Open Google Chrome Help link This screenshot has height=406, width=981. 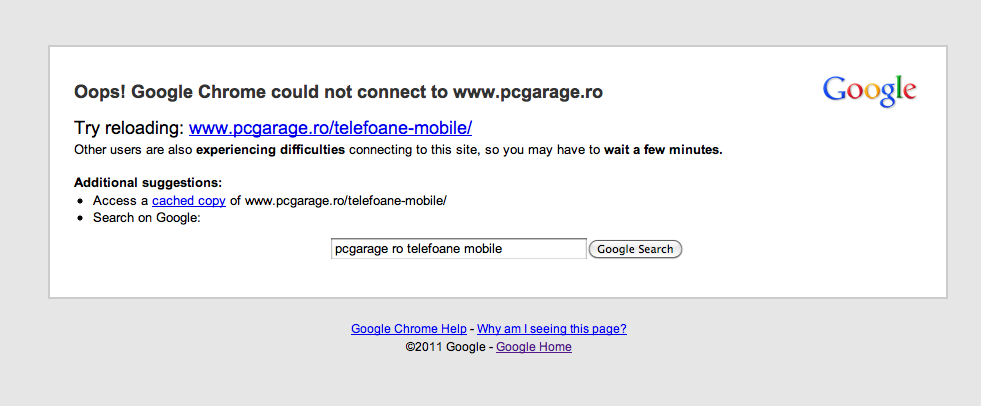409,328
